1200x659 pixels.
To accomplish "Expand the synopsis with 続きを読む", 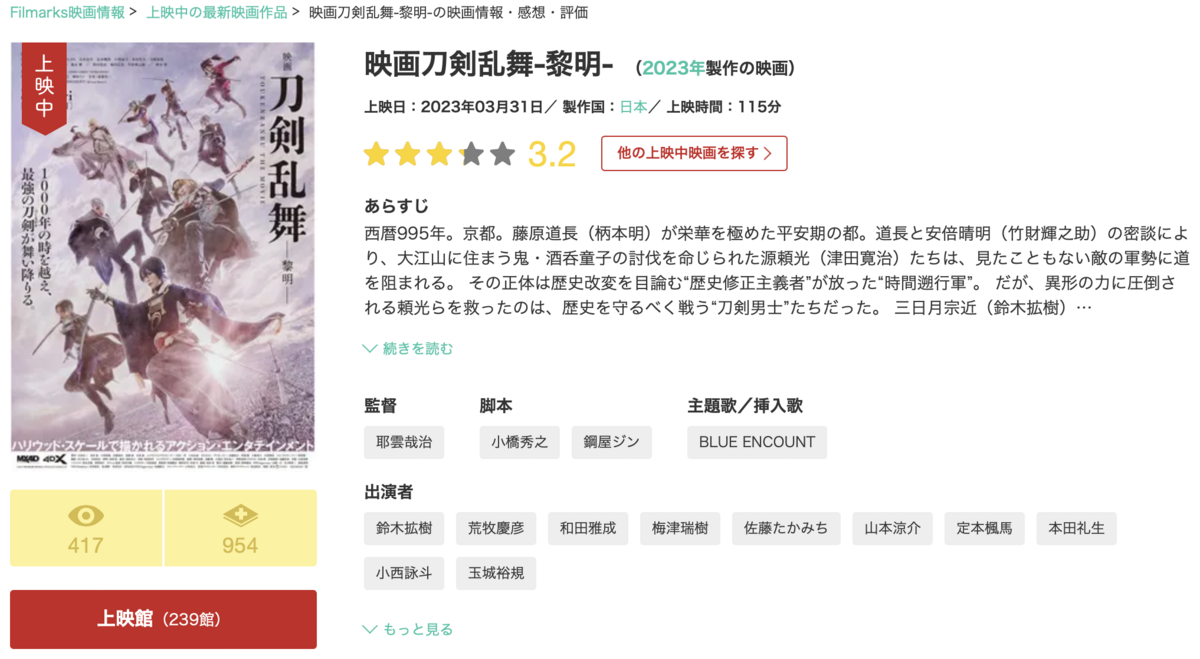I will (x=408, y=348).
